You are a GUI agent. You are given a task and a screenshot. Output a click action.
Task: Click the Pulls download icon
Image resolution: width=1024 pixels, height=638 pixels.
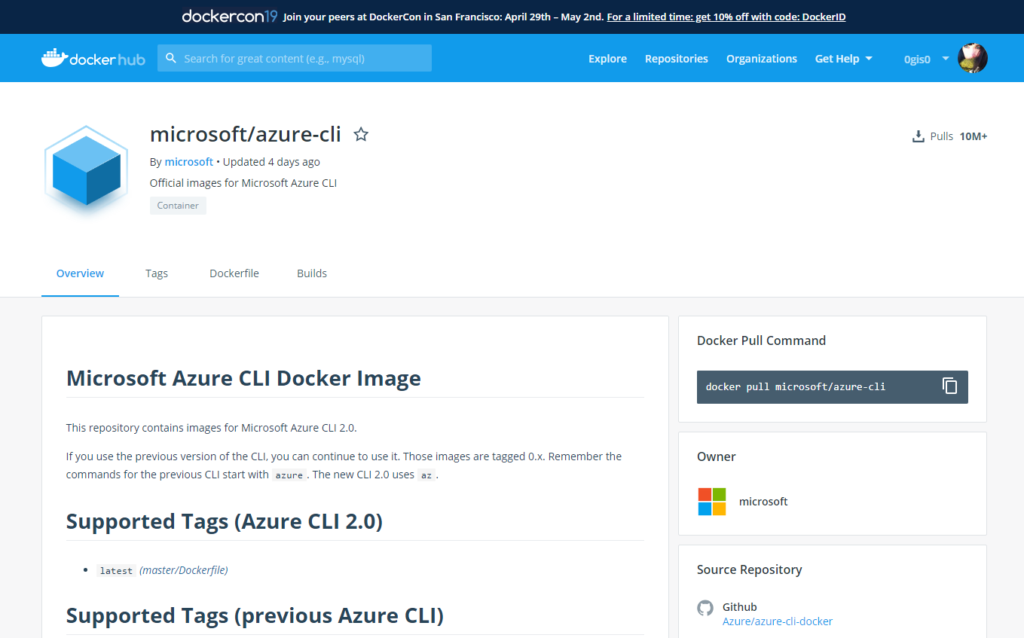click(x=918, y=136)
